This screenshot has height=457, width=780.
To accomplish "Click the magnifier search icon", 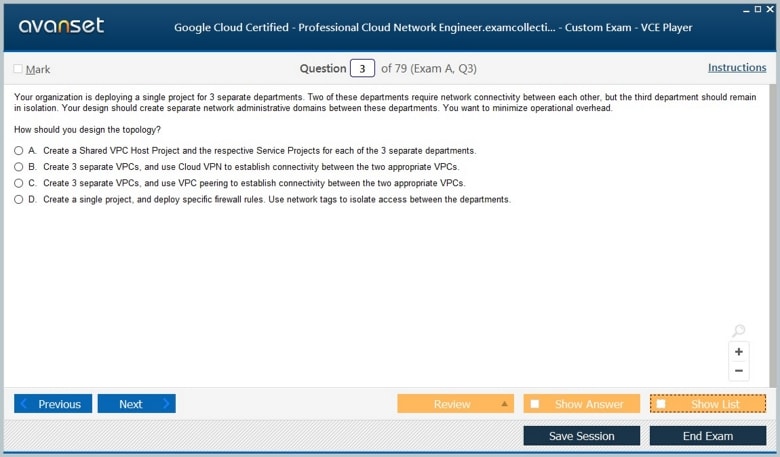I will click(739, 330).
